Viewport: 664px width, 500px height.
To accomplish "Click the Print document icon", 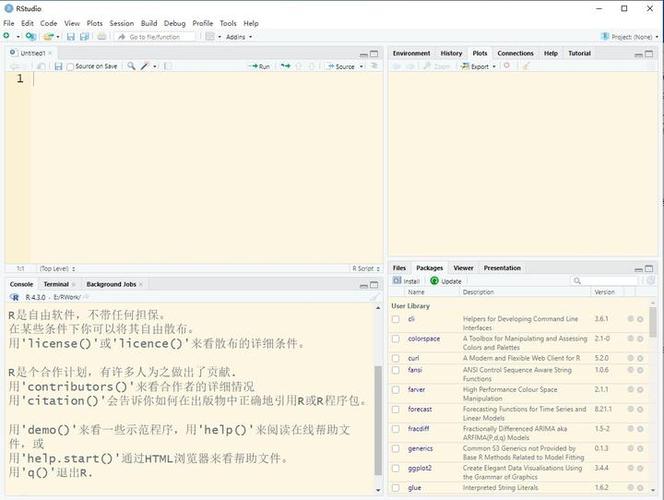I will [102, 37].
